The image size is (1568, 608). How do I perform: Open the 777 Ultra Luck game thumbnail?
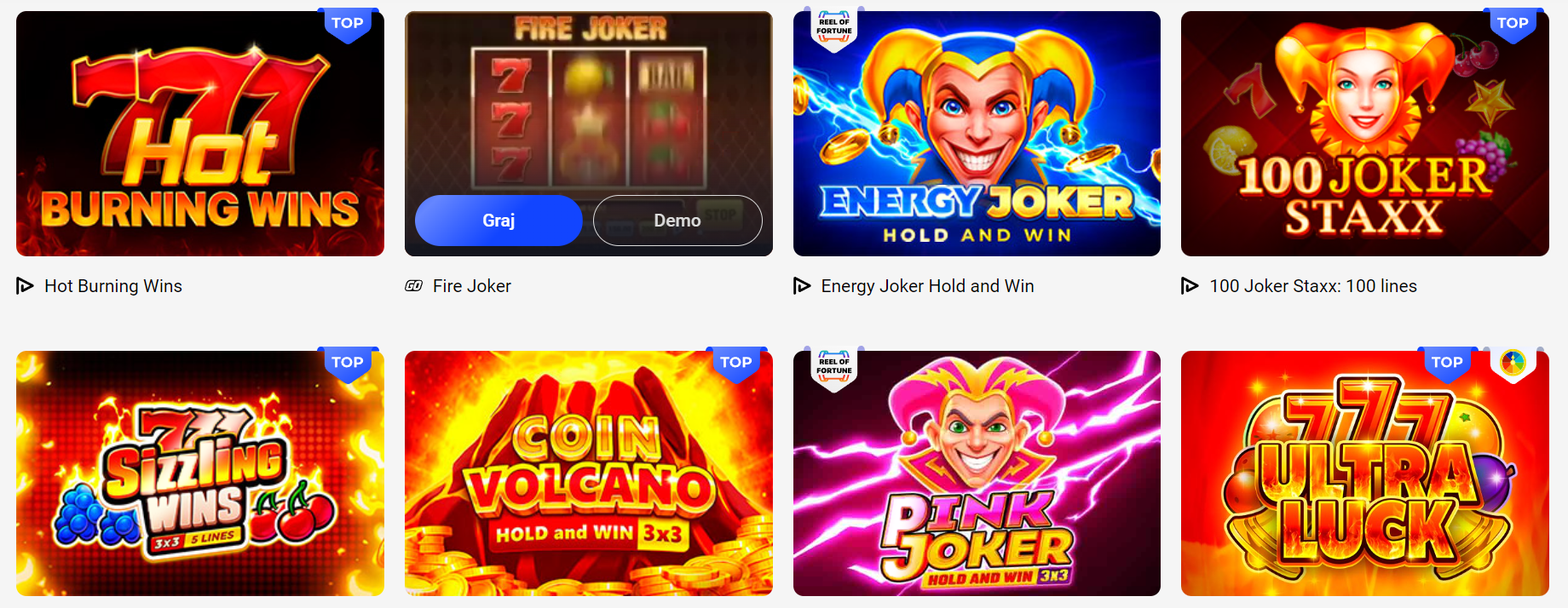pyautogui.click(x=1365, y=473)
